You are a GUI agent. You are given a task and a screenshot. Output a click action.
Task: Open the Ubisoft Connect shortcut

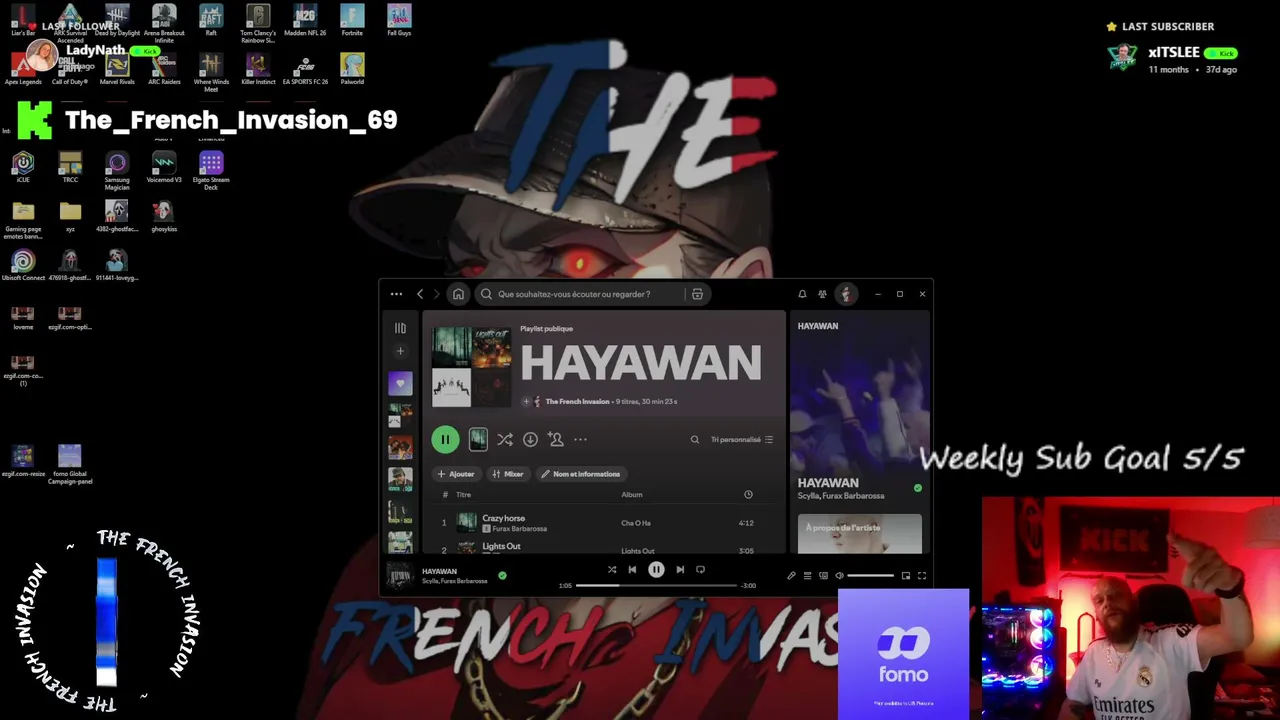tap(23, 265)
